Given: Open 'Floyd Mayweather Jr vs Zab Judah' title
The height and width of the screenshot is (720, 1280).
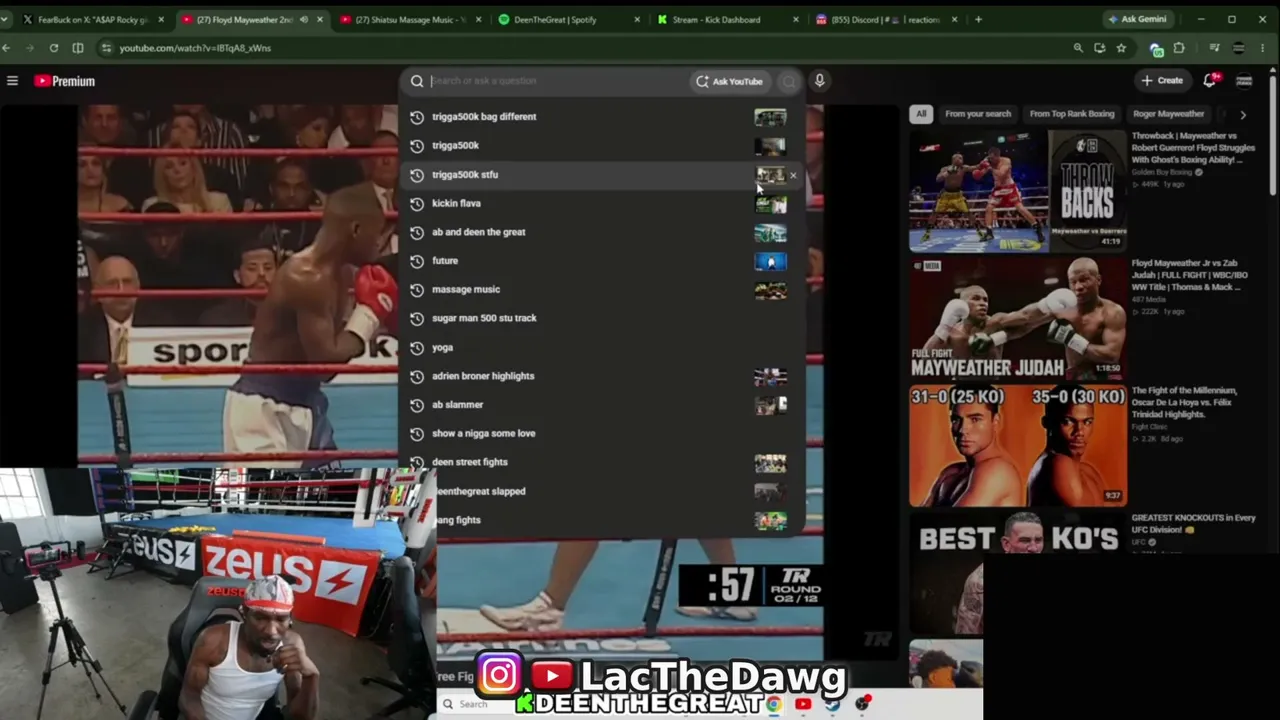Looking at the screenshot, I should [1191, 274].
